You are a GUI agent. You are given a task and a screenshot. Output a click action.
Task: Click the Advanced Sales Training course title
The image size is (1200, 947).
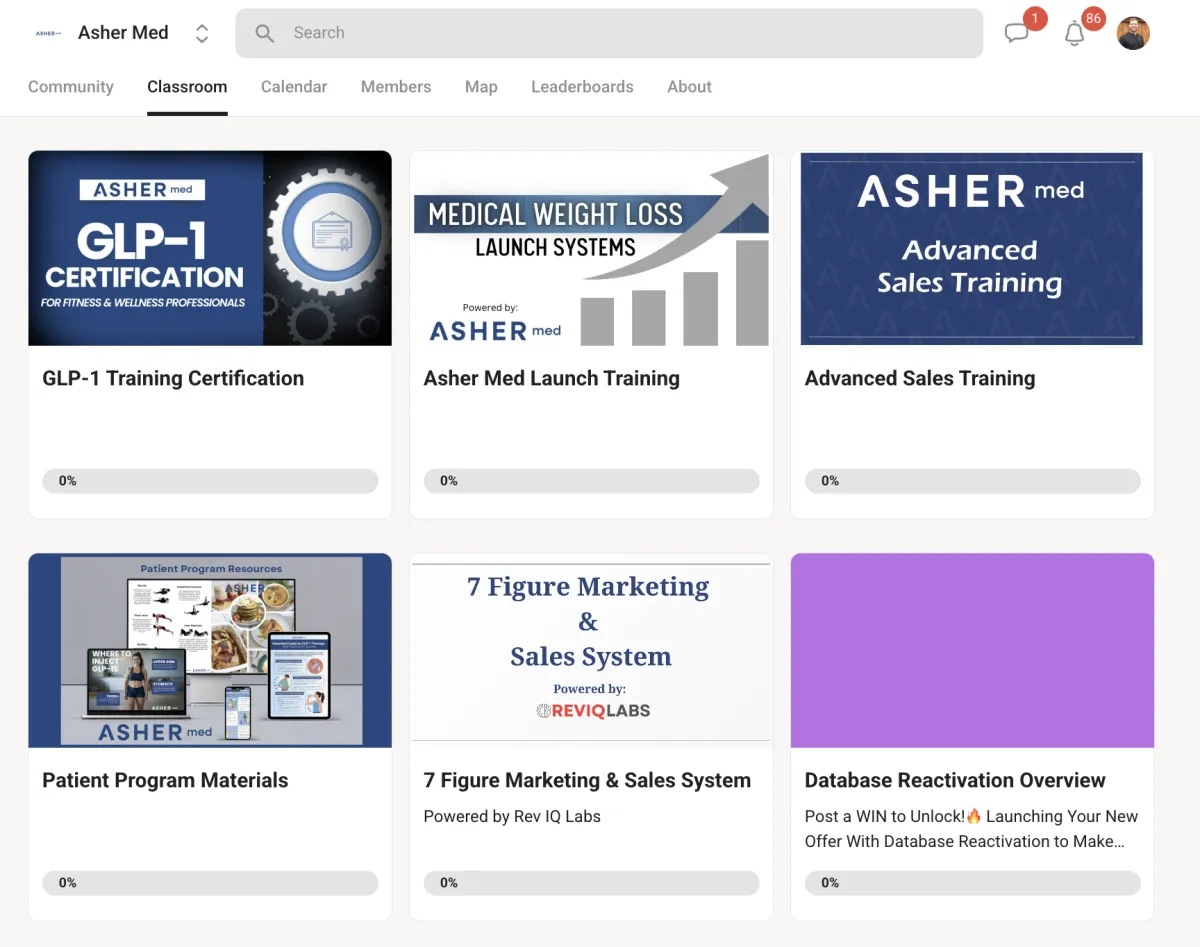[920, 378]
